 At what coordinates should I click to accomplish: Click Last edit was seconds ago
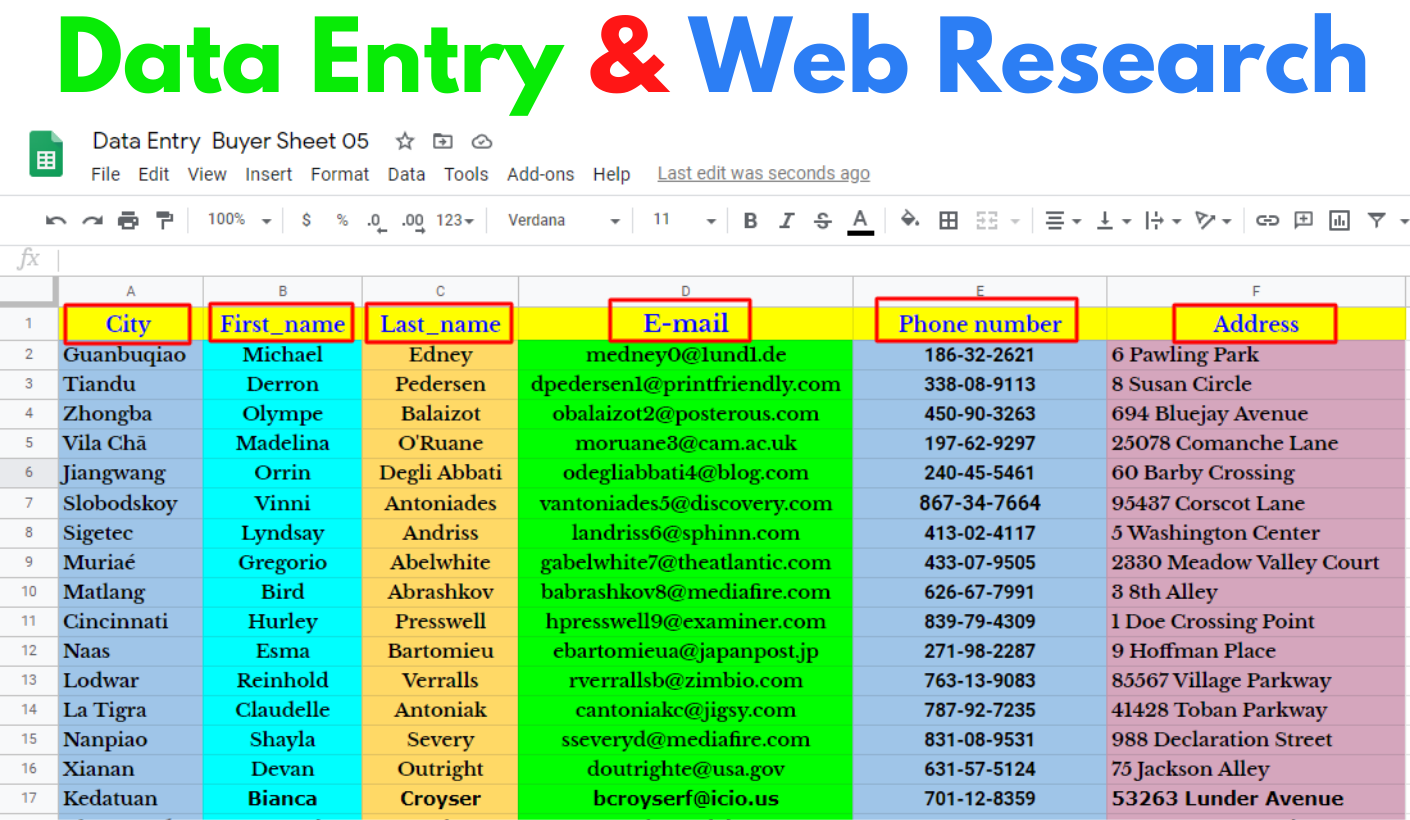(763, 173)
